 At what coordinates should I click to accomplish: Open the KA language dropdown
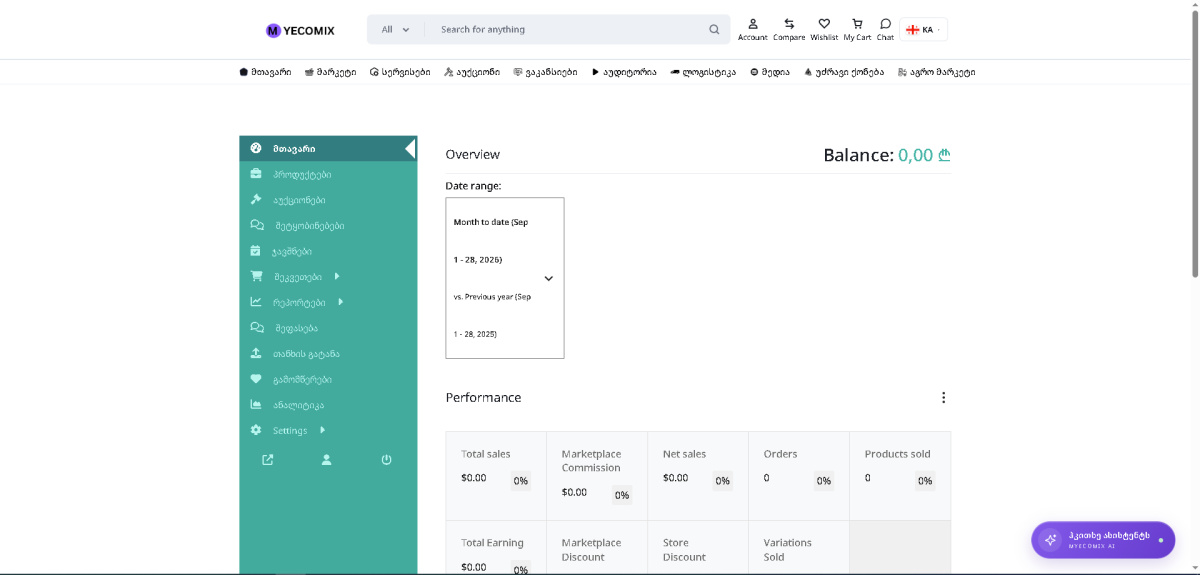(923, 30)
